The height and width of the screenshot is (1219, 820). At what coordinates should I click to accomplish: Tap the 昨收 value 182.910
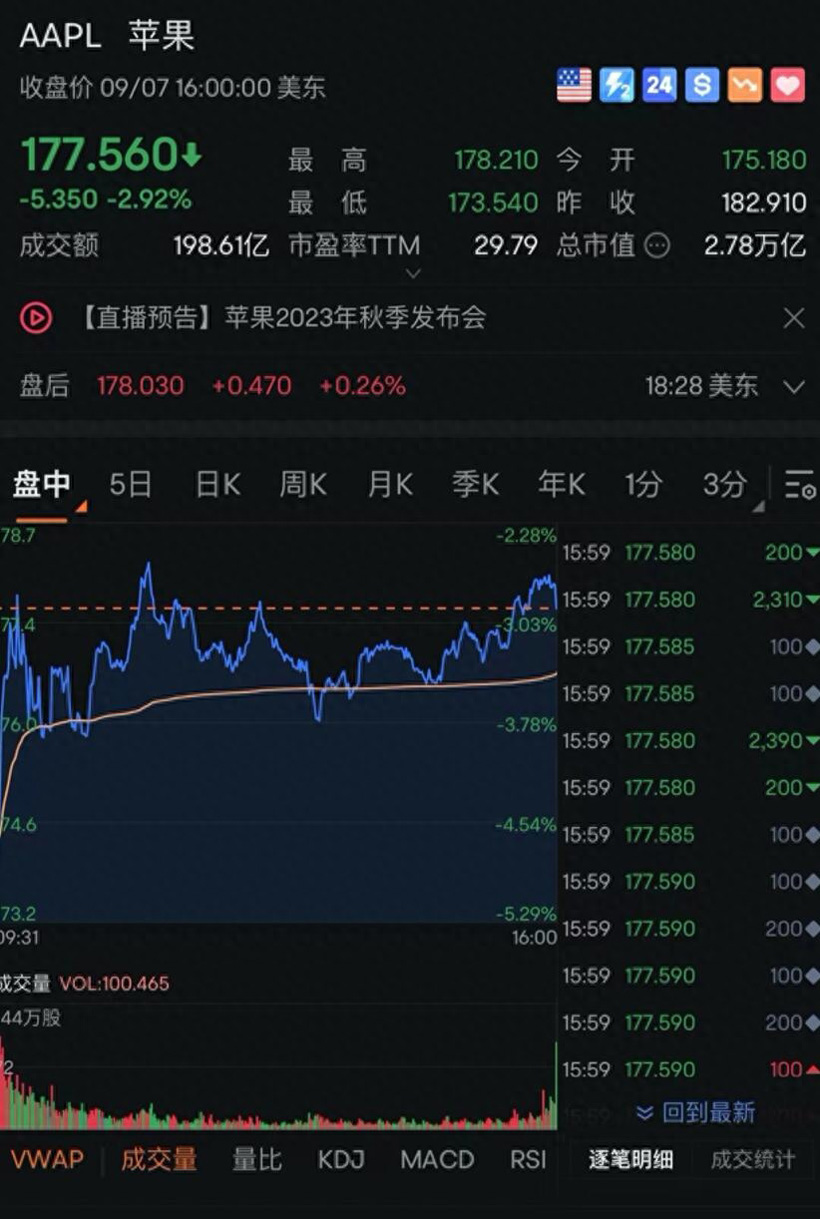pyautogui.click(x=764, y=203)
